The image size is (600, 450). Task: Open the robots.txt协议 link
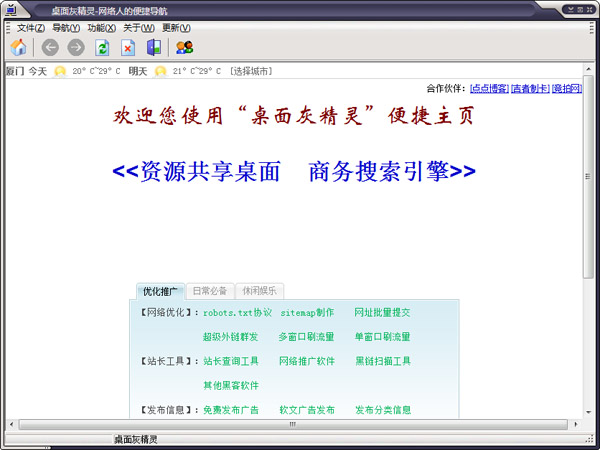click(x=237, y=313)
